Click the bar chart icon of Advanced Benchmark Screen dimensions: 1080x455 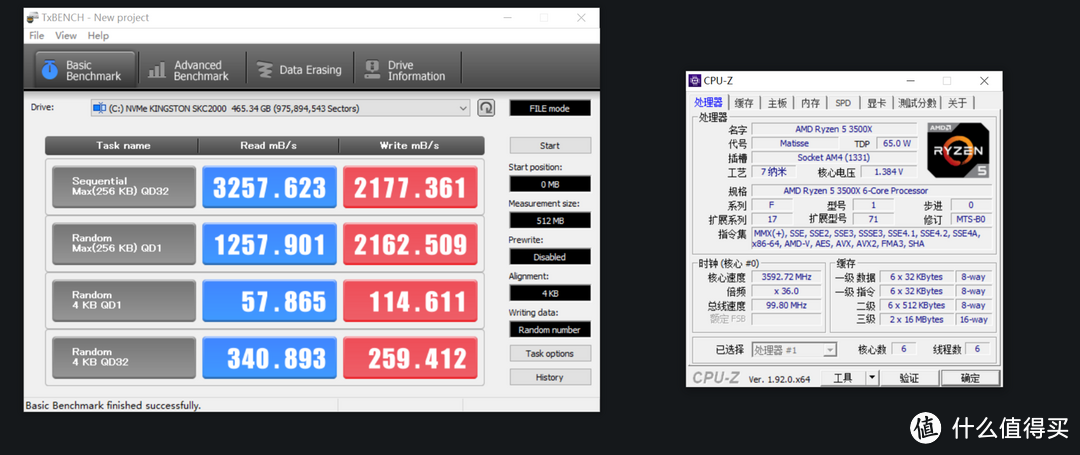pos(157,70)
